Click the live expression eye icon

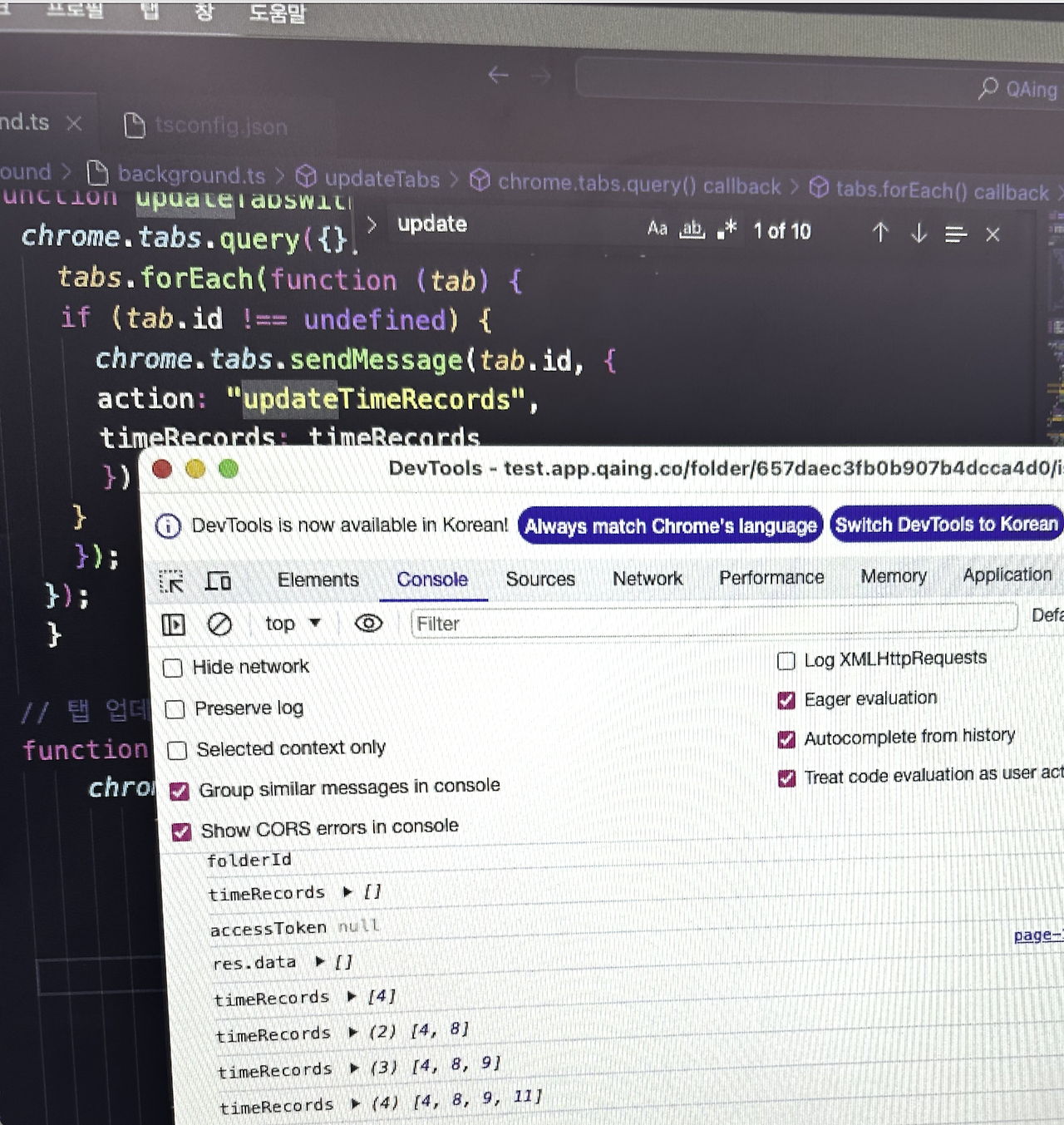point(368,623)
